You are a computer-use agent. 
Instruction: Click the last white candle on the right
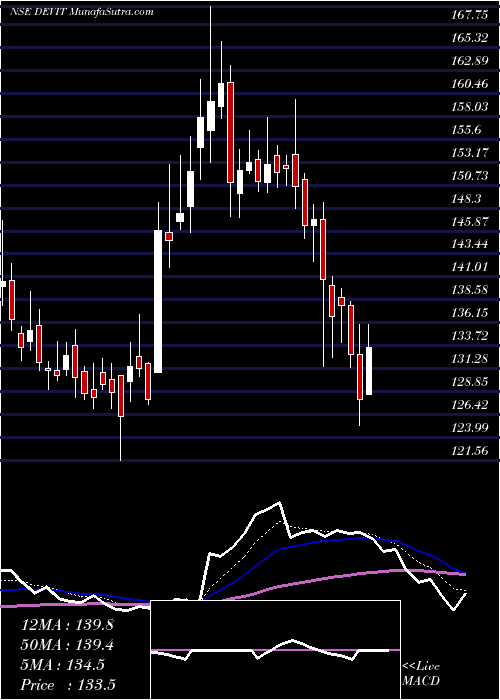[x=369, y=371]
